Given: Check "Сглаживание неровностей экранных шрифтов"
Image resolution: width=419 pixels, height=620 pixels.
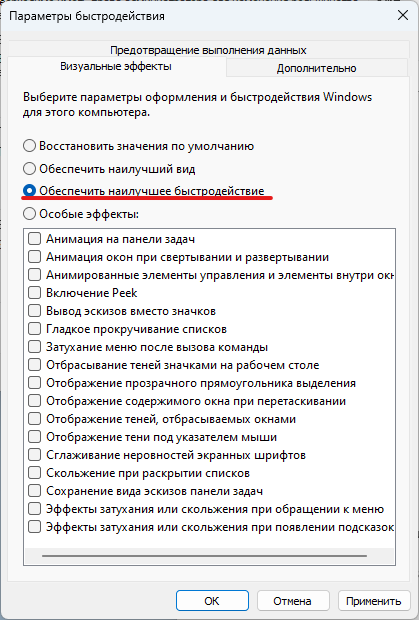Looking at the screenshot, I should click(x=34, y=455).
